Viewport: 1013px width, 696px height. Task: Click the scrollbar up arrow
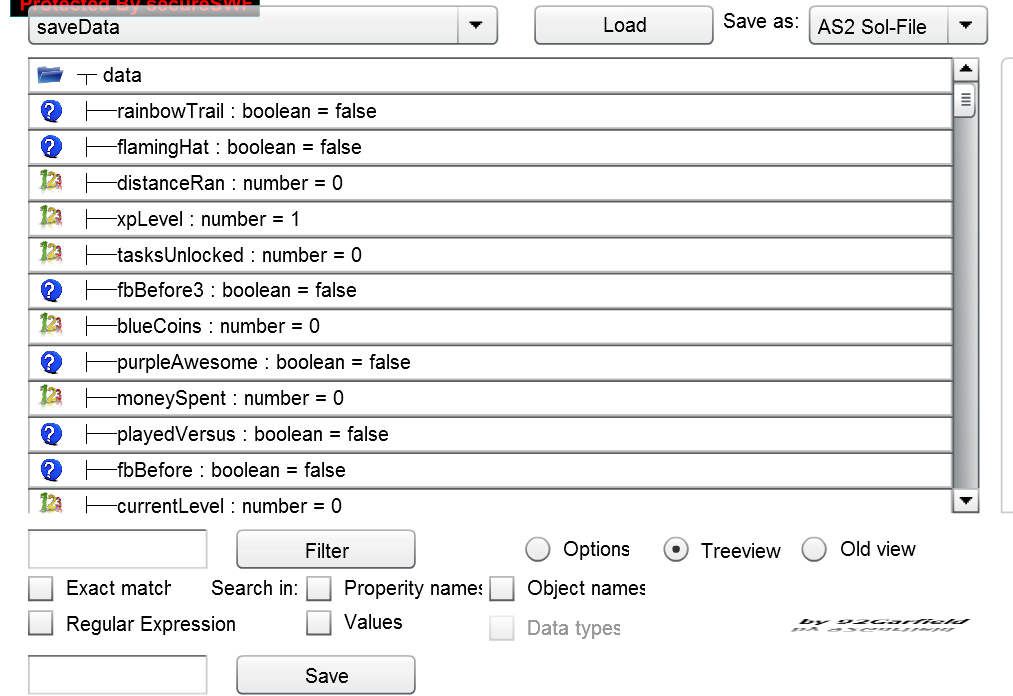tap(966, 69)
